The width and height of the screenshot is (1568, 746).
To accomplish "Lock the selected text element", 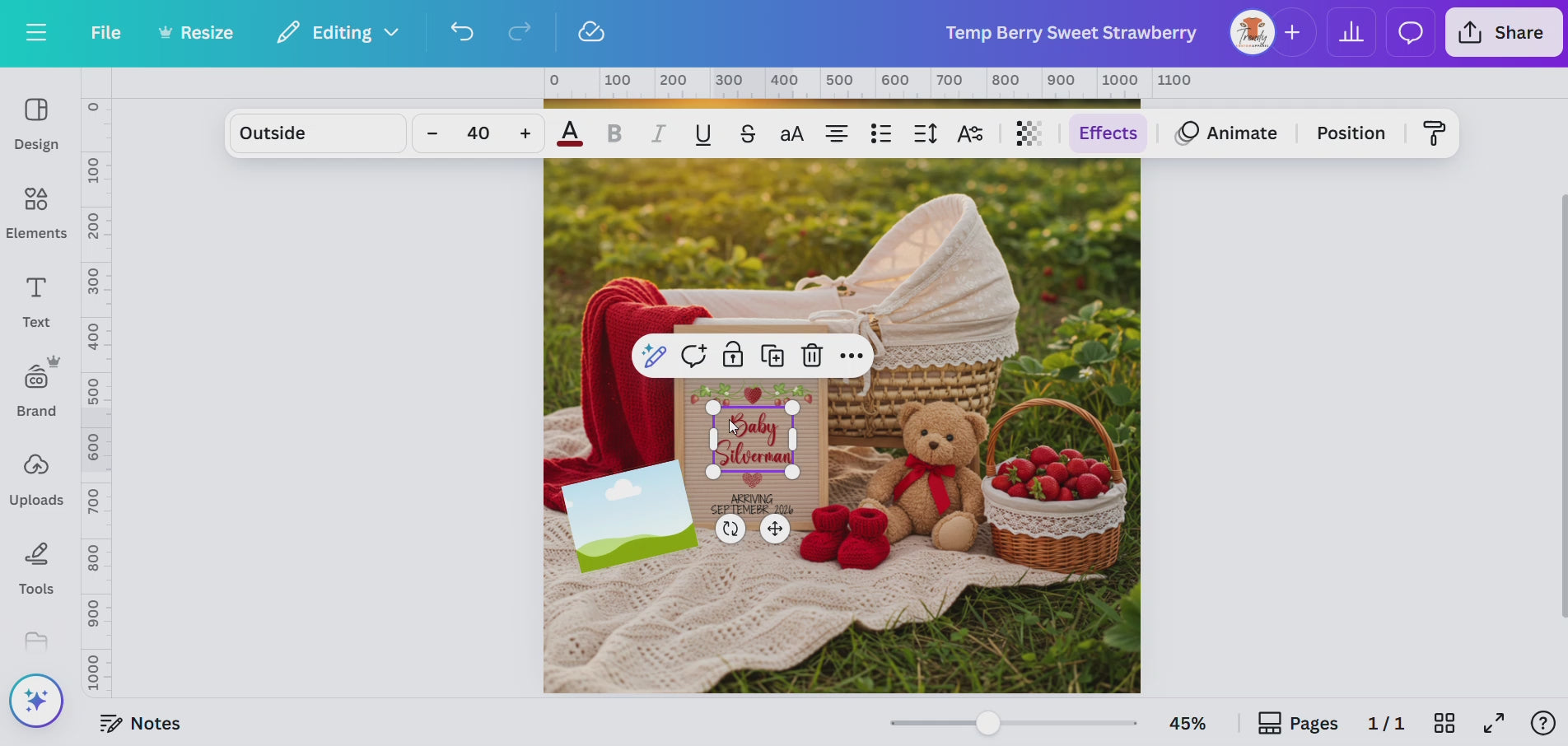I will 733,356.
